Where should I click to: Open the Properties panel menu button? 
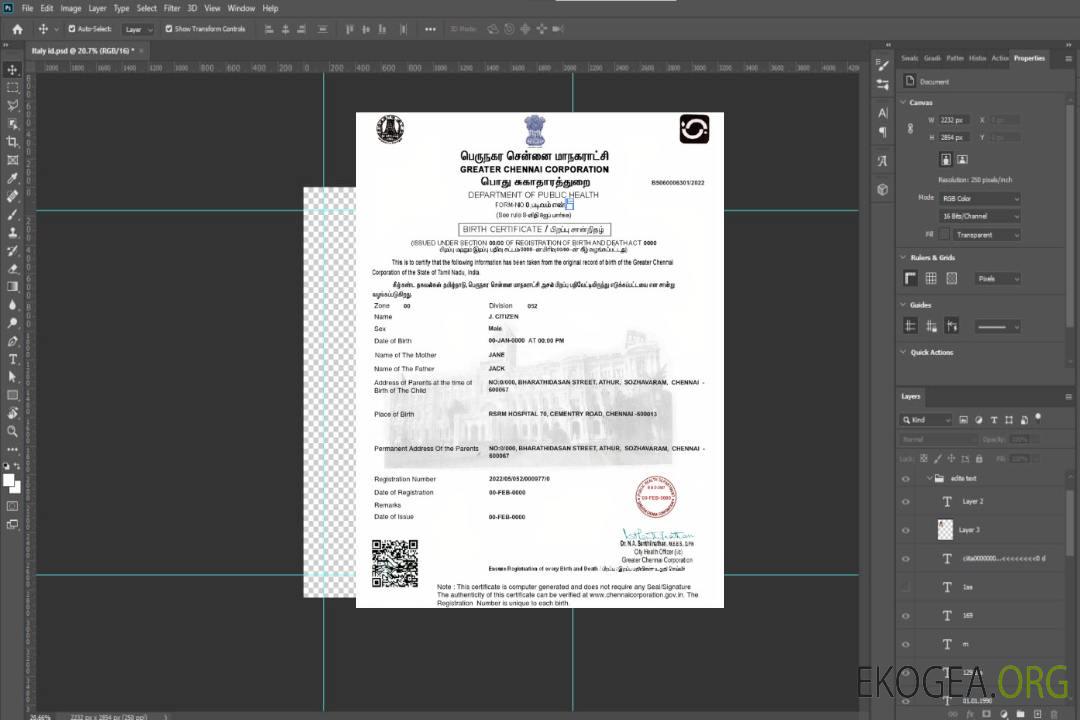[x=1068, y=59]
